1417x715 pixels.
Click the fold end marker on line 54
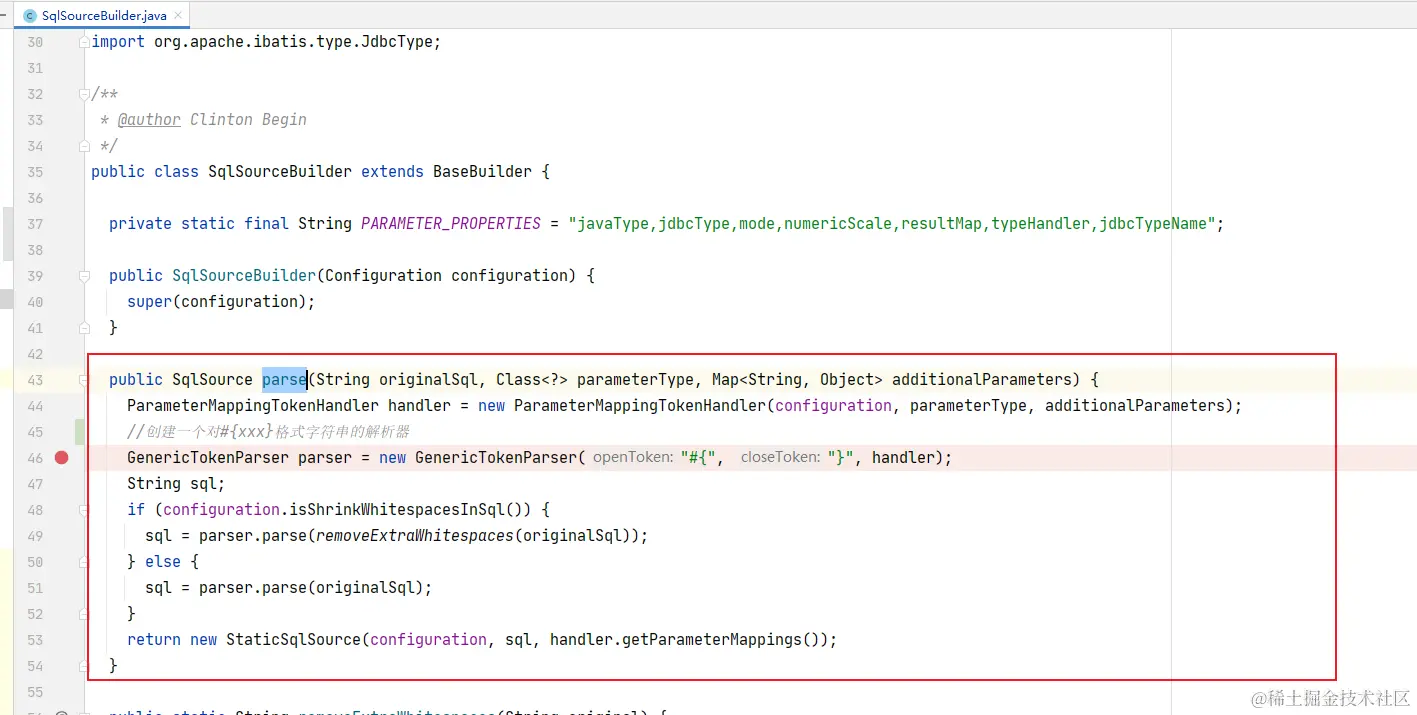coord(84,666)
